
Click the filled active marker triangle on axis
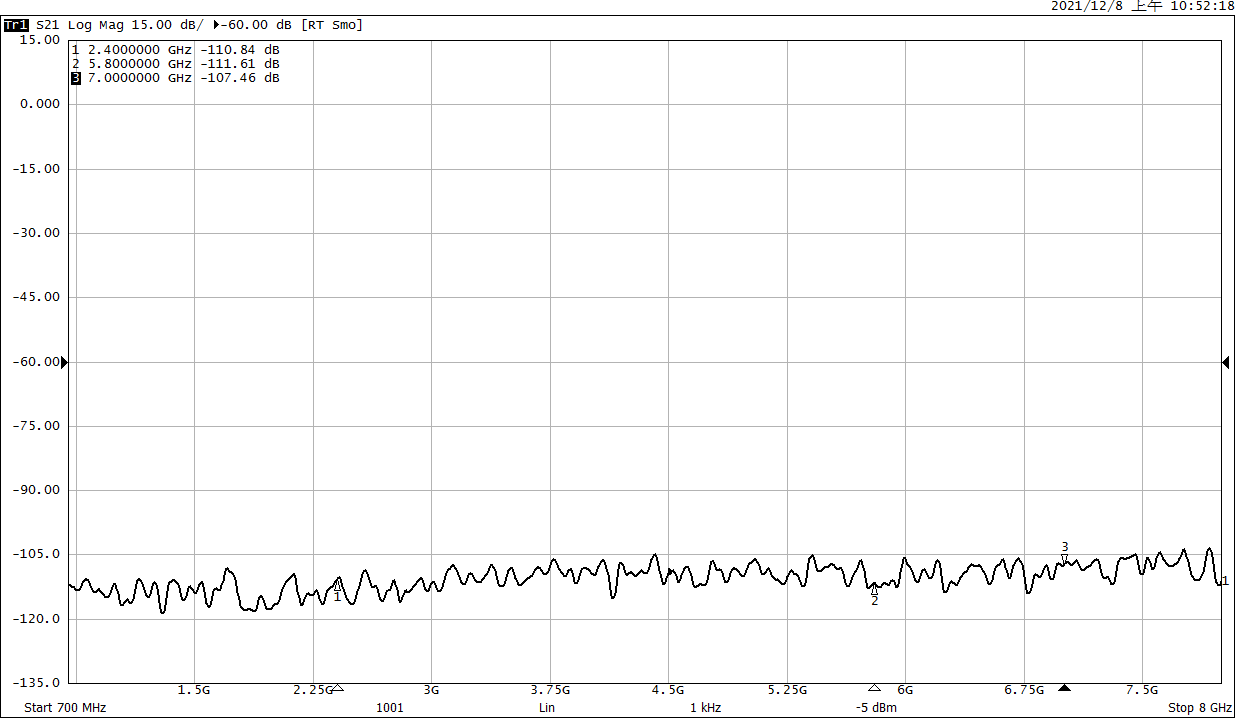1065,688
